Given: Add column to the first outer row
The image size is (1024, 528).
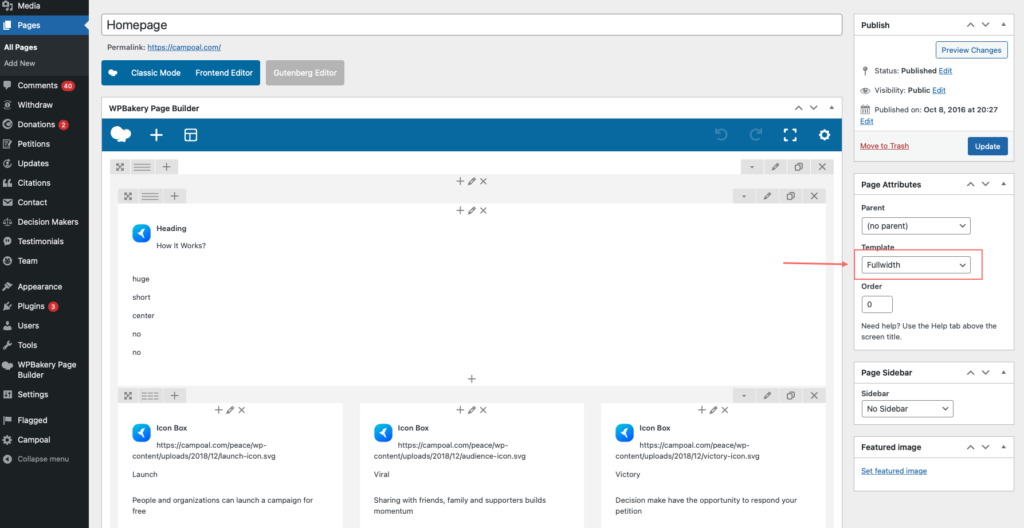Looking at the screenshot, I should (x=167, y=167).
